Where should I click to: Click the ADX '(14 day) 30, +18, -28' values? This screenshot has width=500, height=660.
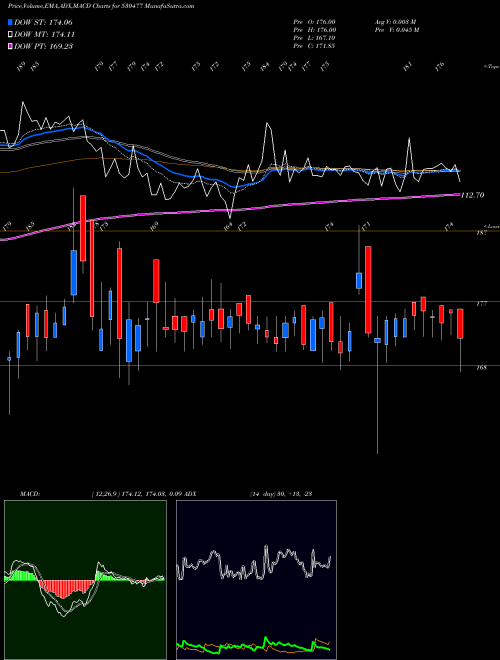point(281,494)
